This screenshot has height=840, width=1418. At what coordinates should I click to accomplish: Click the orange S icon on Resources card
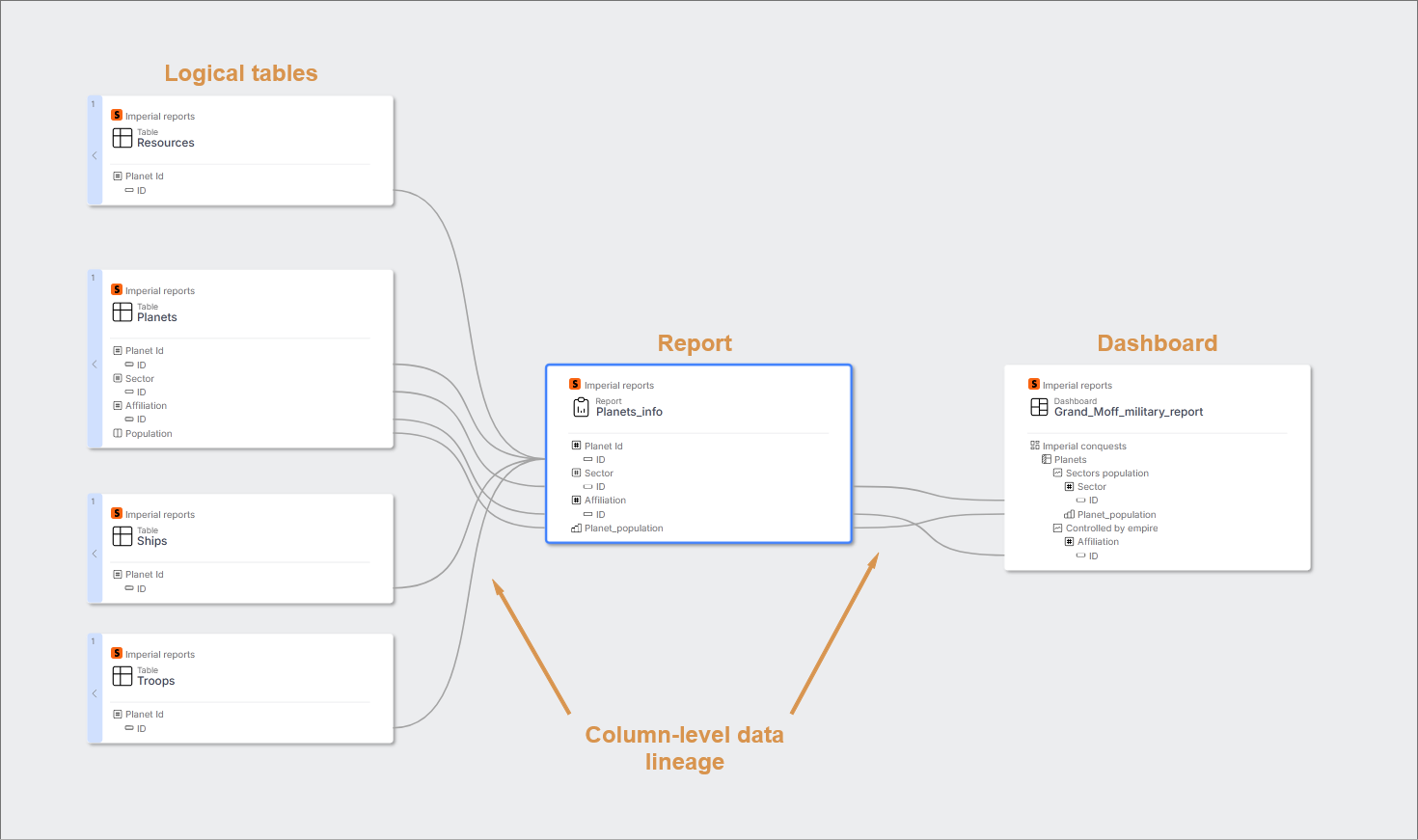[117, 115]
